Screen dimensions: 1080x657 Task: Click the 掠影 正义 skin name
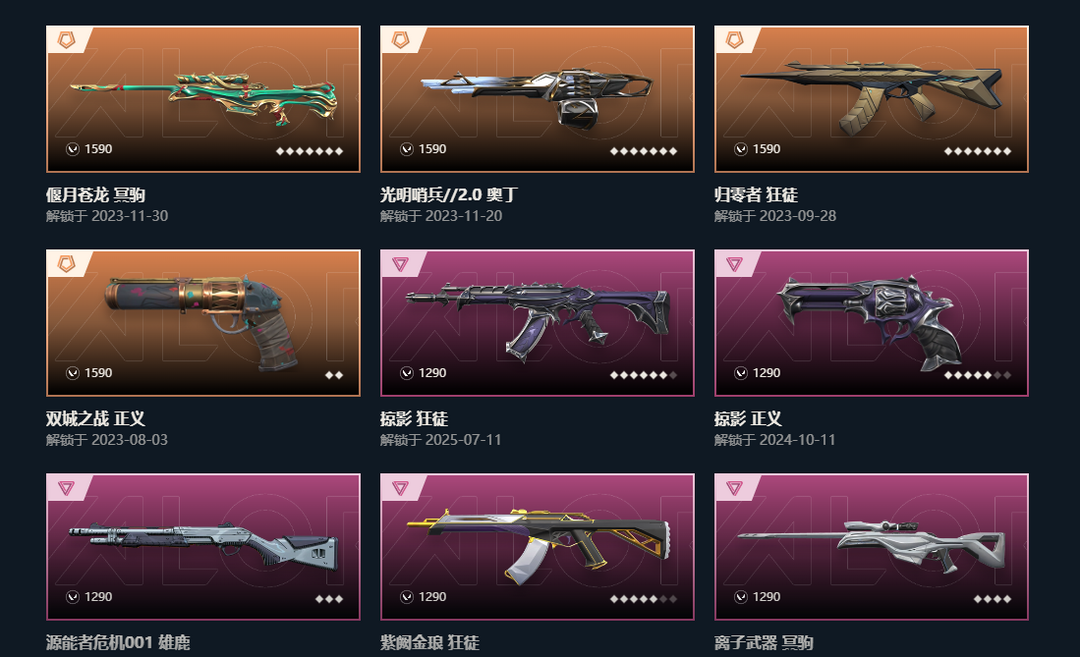748,419
